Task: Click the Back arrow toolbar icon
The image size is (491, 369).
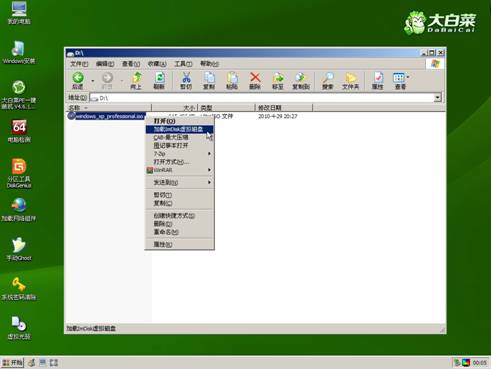Action: [78, 81]
